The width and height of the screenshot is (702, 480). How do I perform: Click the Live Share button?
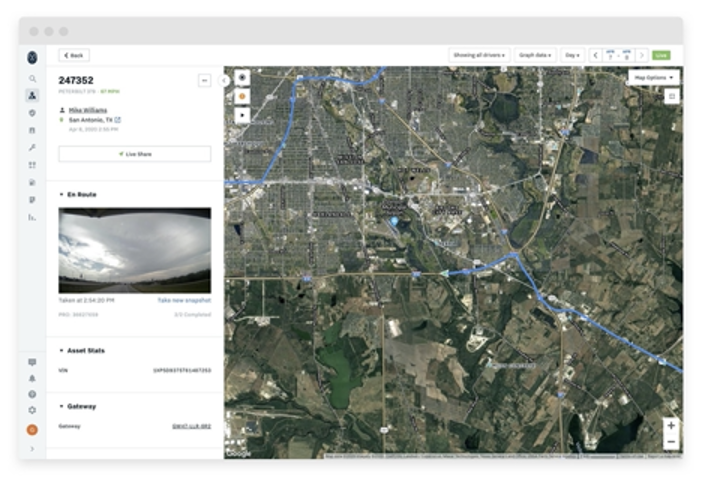pyautogui.click(x=134, y=154)
